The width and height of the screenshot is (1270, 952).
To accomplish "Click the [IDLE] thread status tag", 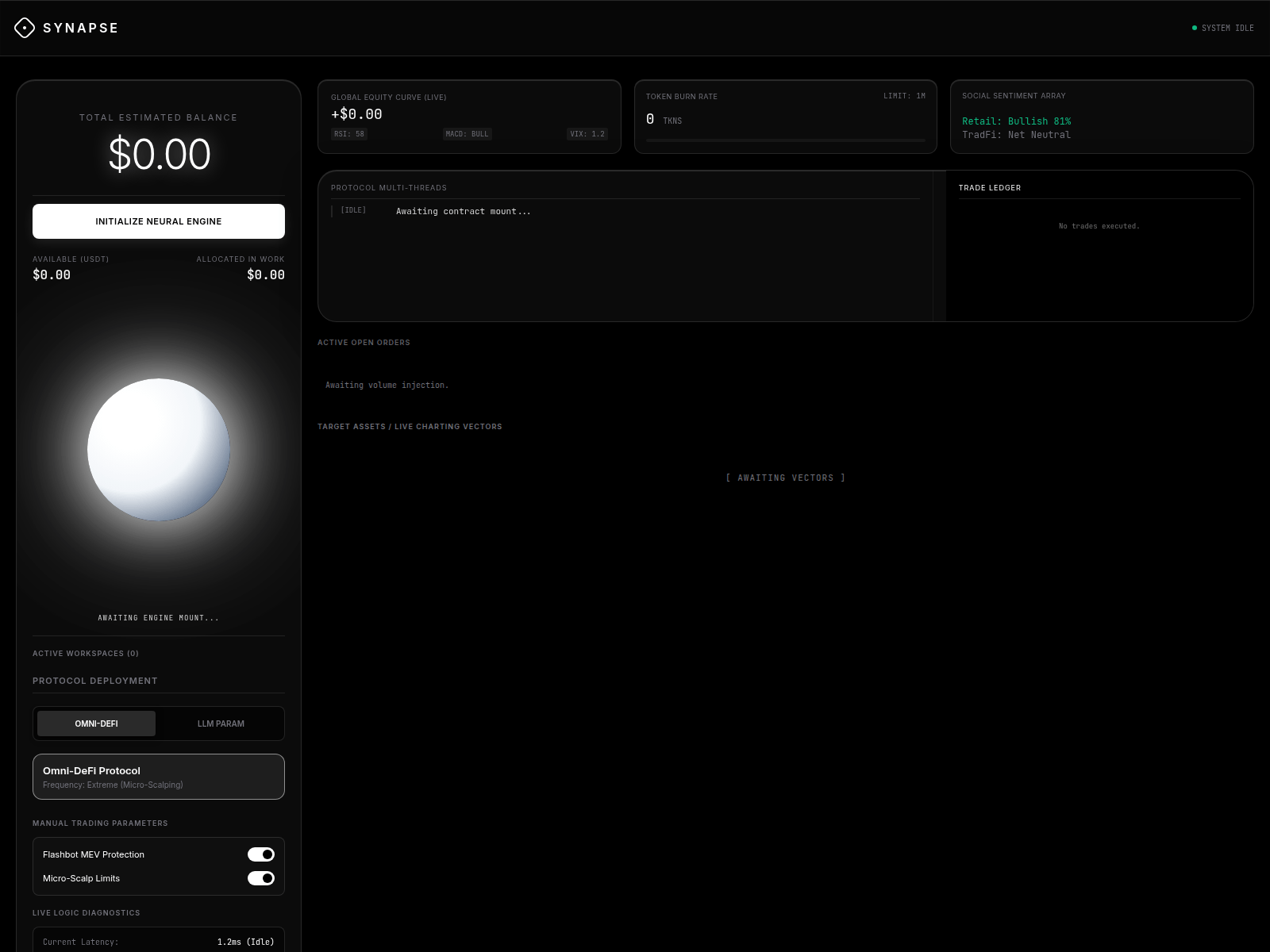I will tap(353, 210).
